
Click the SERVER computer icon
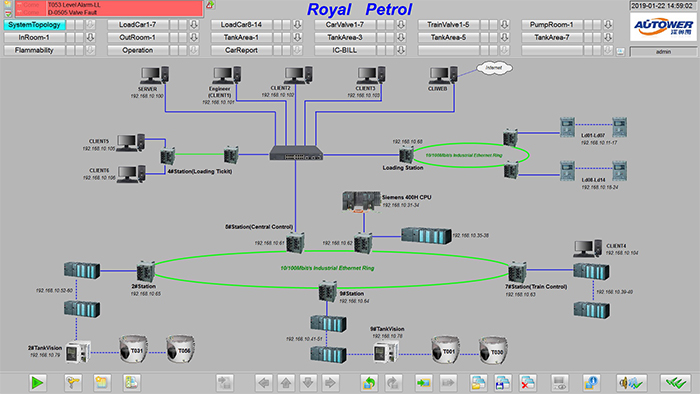click(154, 75)
